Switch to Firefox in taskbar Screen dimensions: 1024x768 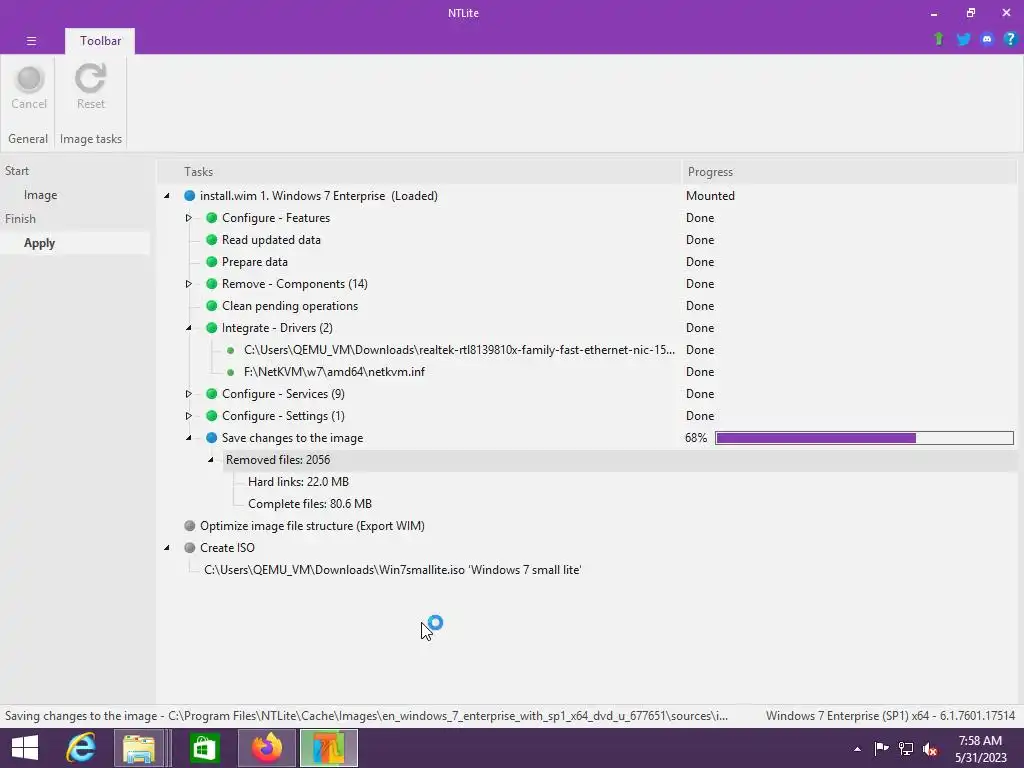[x=266, y=748]
